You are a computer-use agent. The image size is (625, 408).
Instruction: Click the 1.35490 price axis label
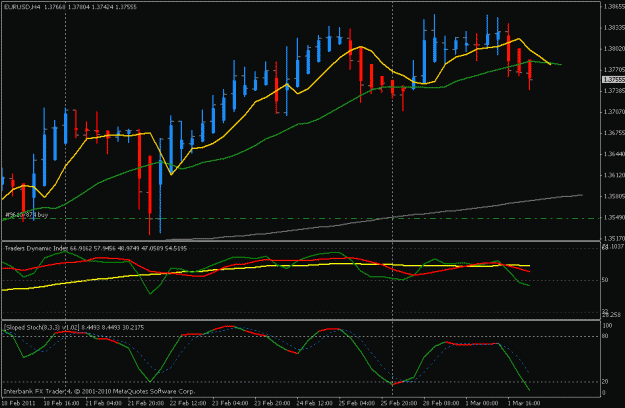point(614,218)
